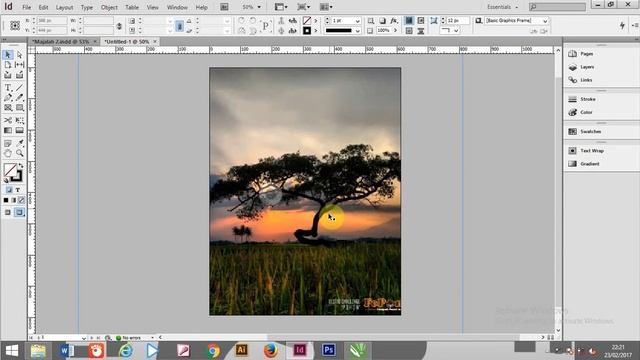Toggle constrain proportions for width and height
The width and height of the screenshot is (640, 360).
point(119,26)
